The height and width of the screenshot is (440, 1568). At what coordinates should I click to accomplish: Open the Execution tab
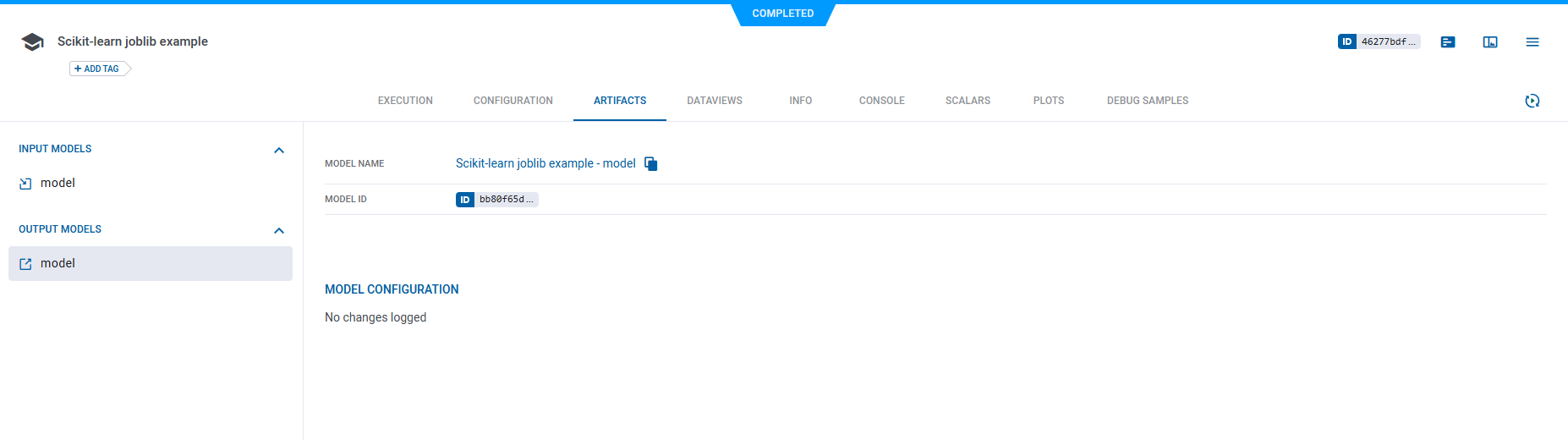click(x=405, y=101)
